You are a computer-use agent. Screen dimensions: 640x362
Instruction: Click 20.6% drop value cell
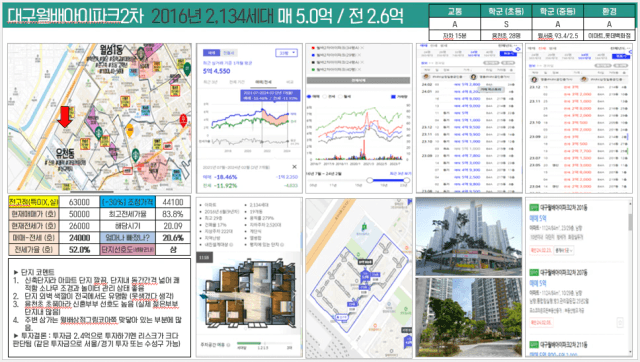tap(173, 238)
